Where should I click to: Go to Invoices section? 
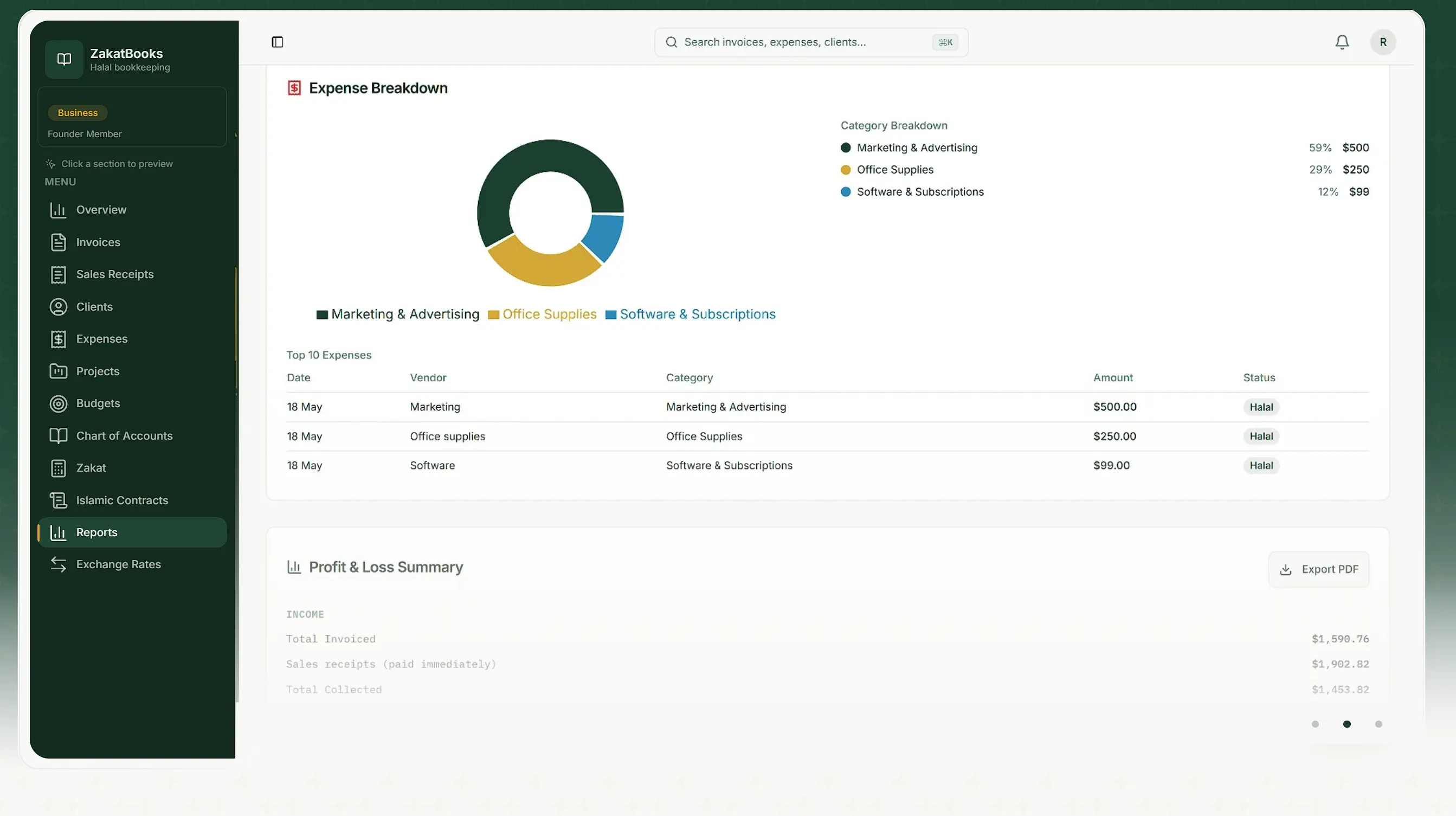(132, 242)
